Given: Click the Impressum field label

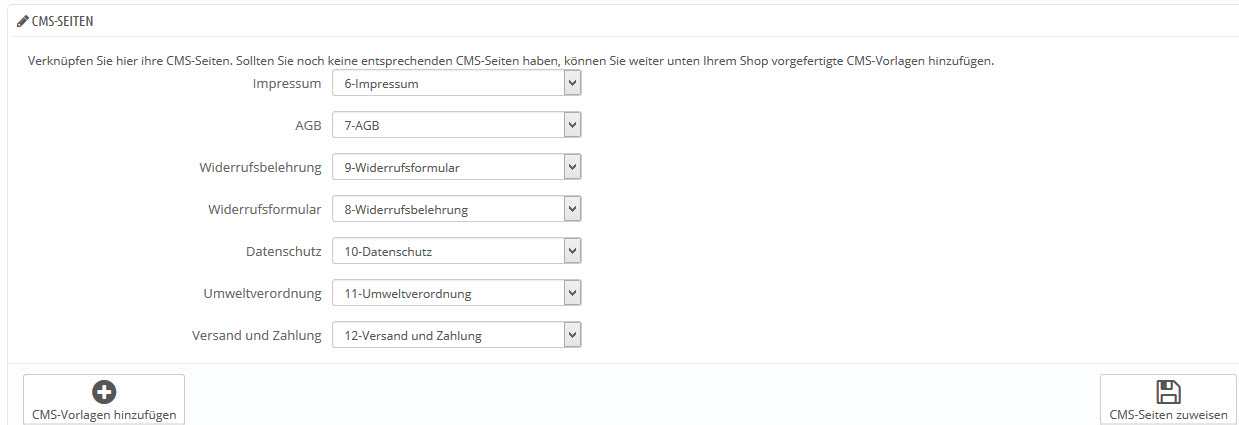Looking at the screenshot, I should tap(287, 84).
